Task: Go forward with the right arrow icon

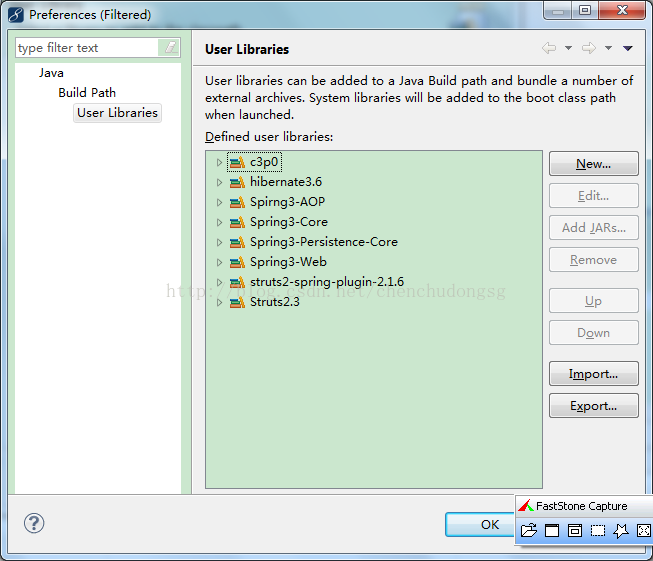Action: [x=589, y=48]
